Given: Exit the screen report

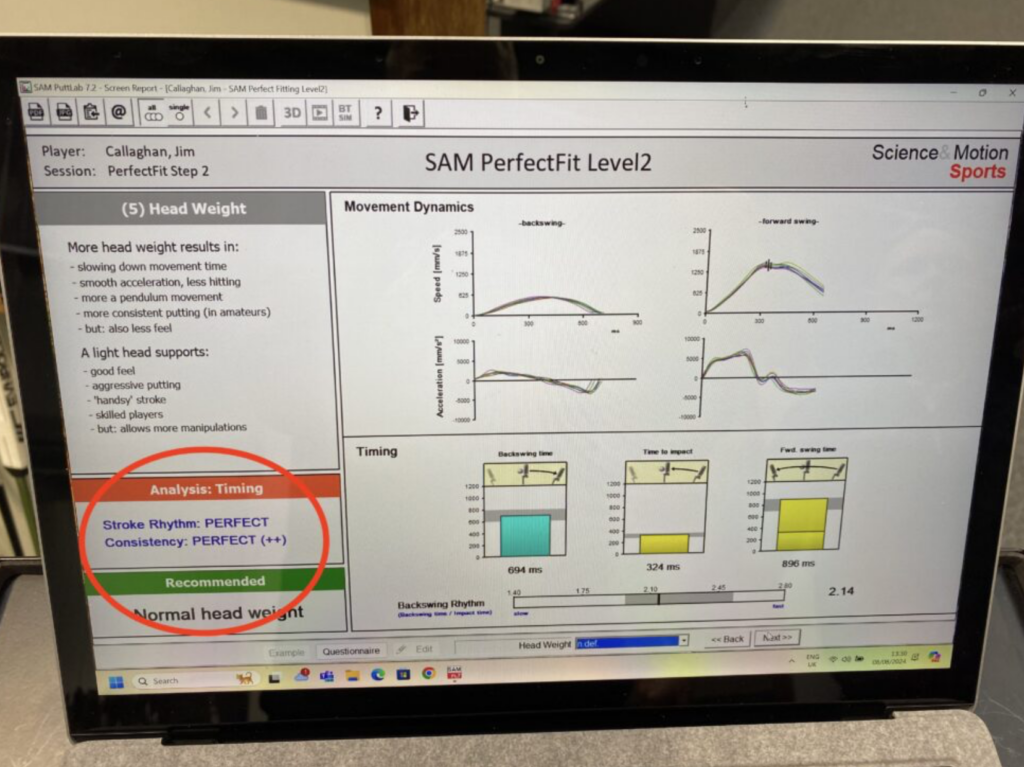Looking at the screenshot, I should [410, 113].
